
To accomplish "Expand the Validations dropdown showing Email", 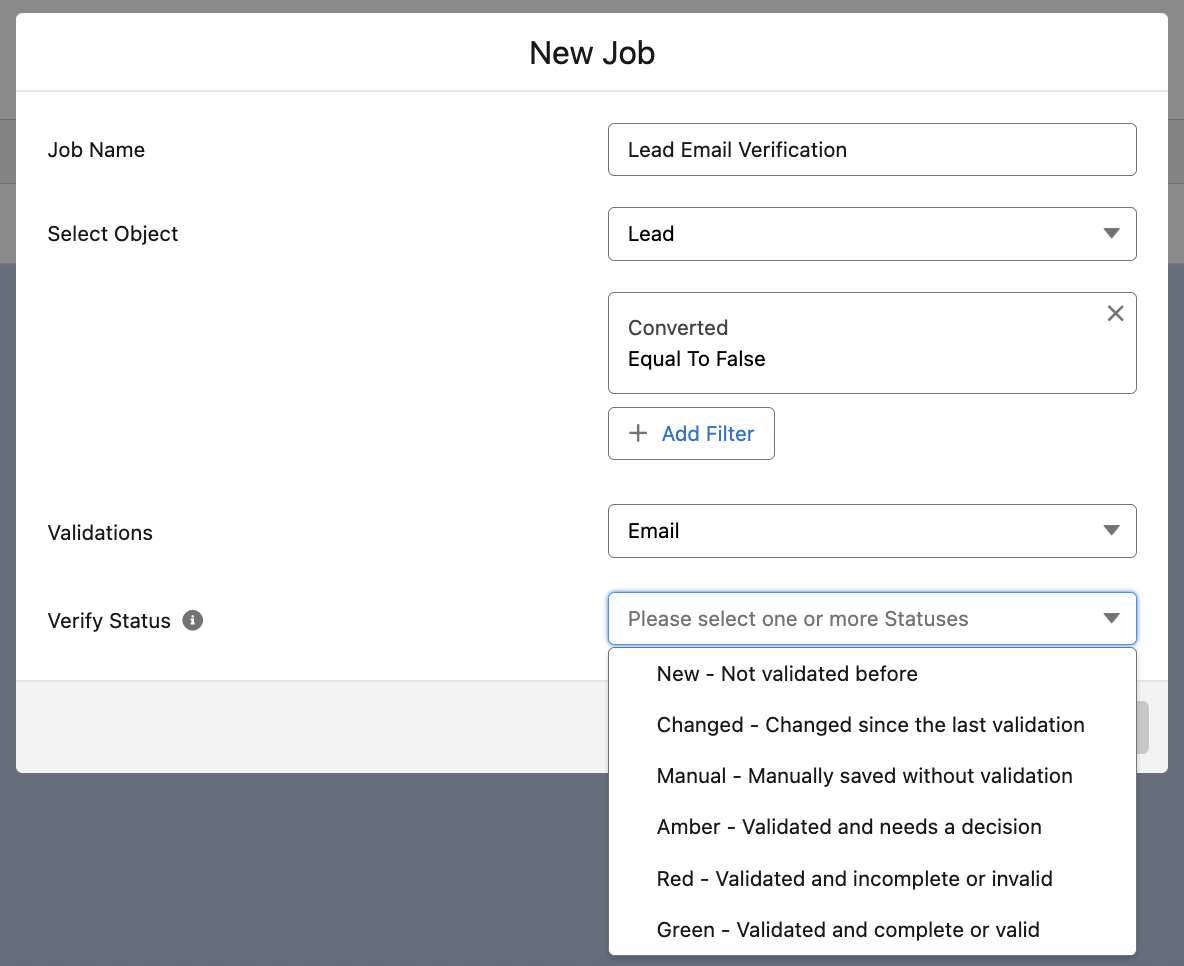I will coord(871,531).
